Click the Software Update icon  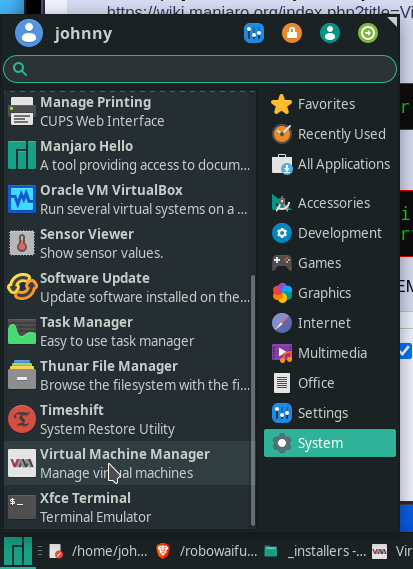click(x=22, y=287)
